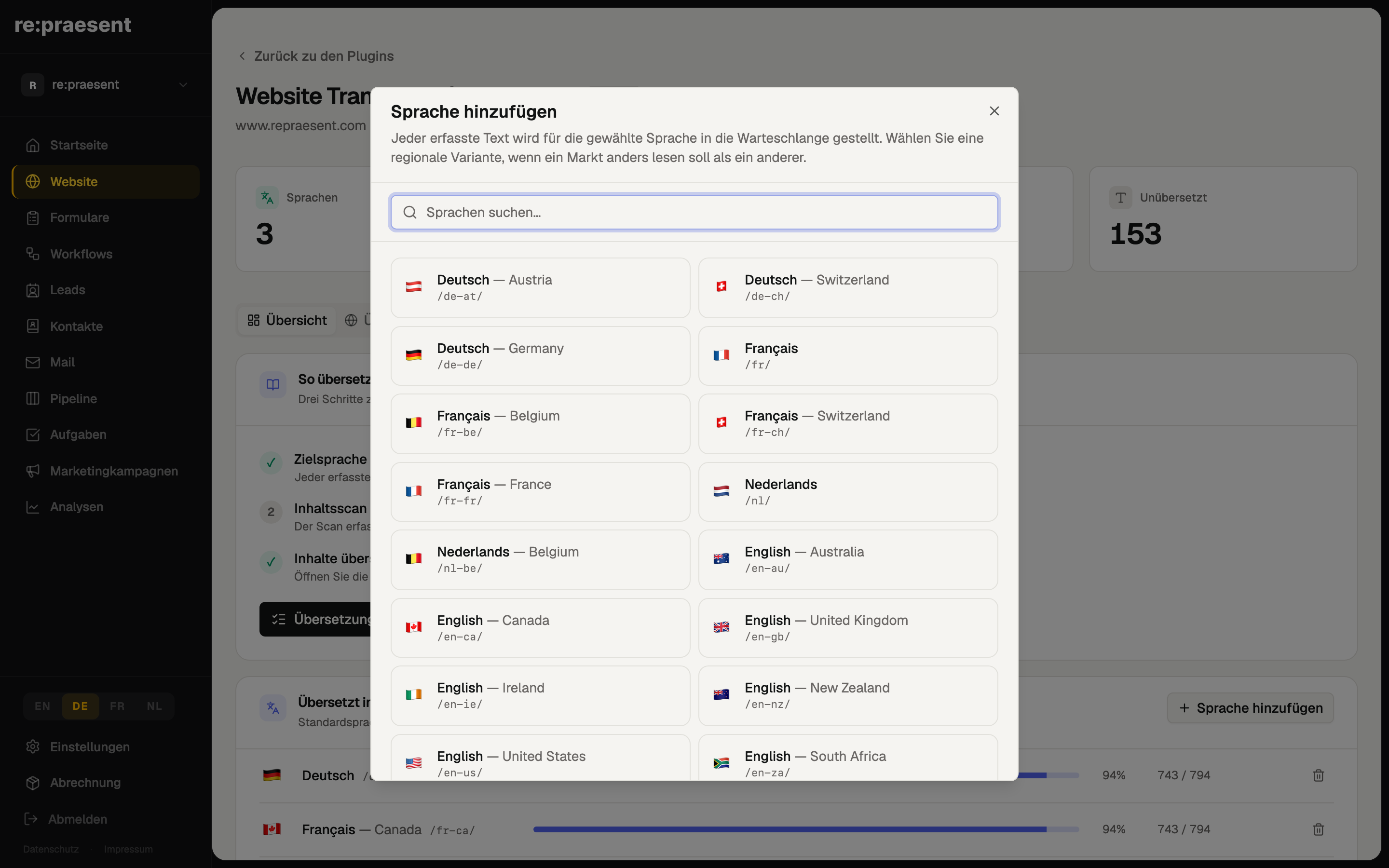The height and width of the screenshot is (868, 1389).
Task: Click the Marketingkampagnen megaphone icon
Action: pos(33,471)
